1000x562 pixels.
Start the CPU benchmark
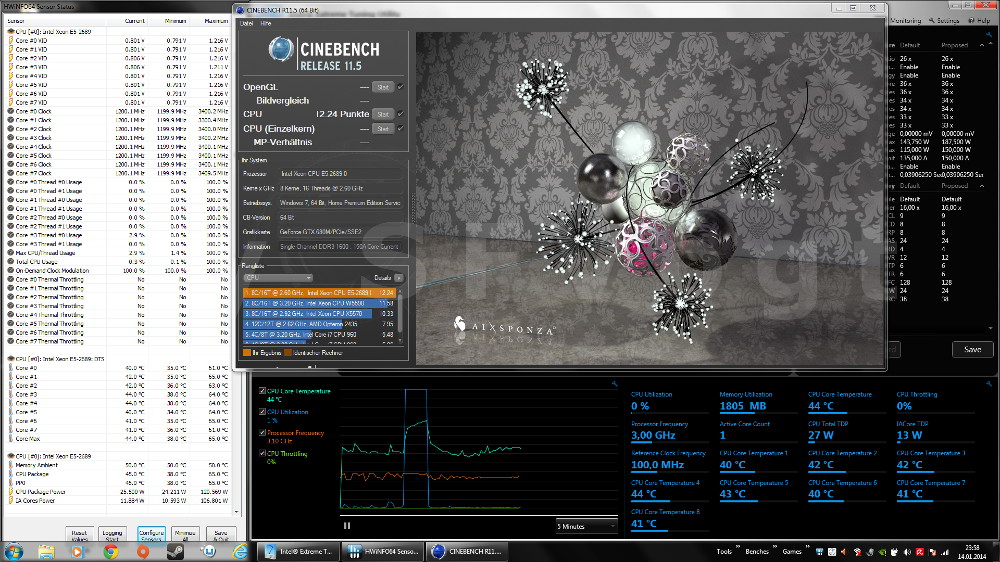pyautogui.click(x=383, y=114)
